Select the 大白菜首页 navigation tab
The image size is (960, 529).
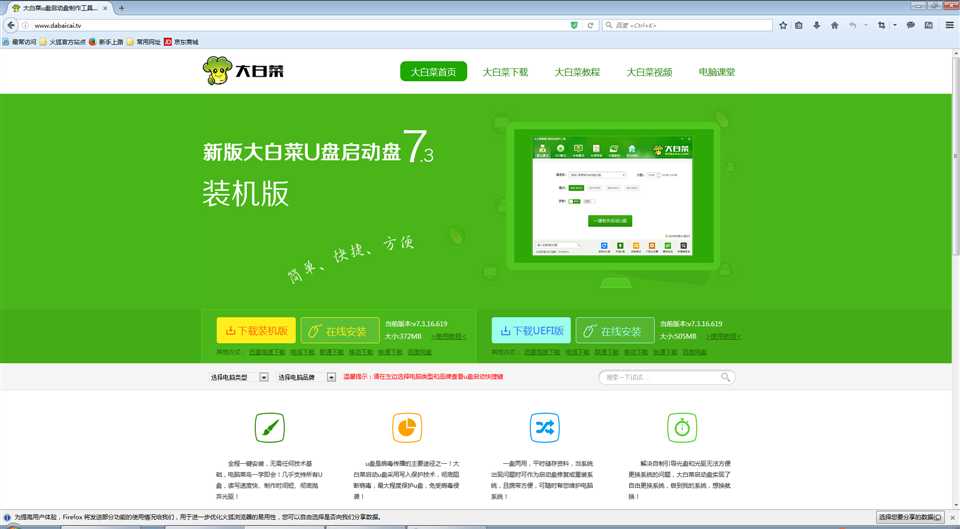(433, 72)
